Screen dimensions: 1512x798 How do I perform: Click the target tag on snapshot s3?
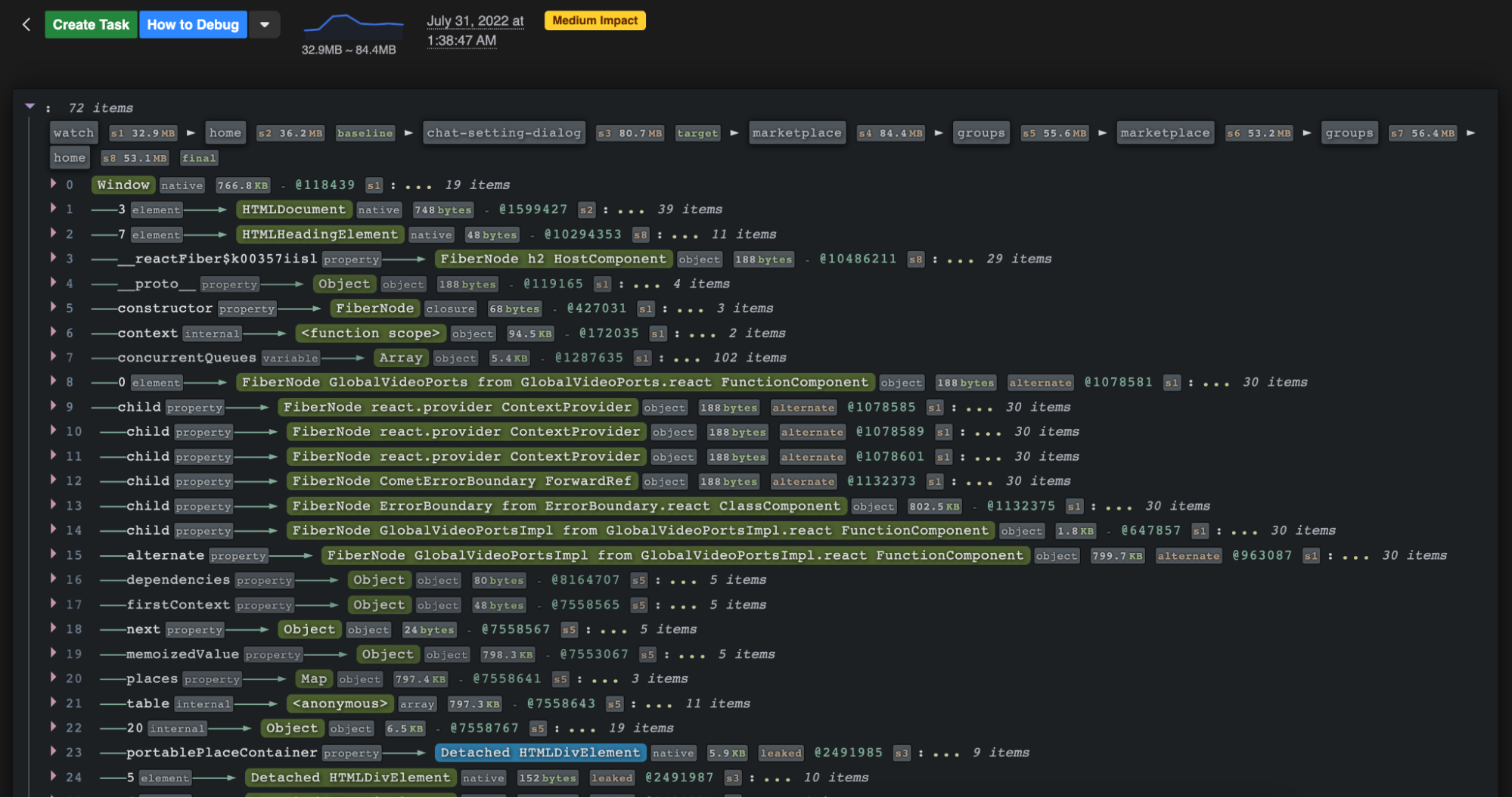click(697, 133)
